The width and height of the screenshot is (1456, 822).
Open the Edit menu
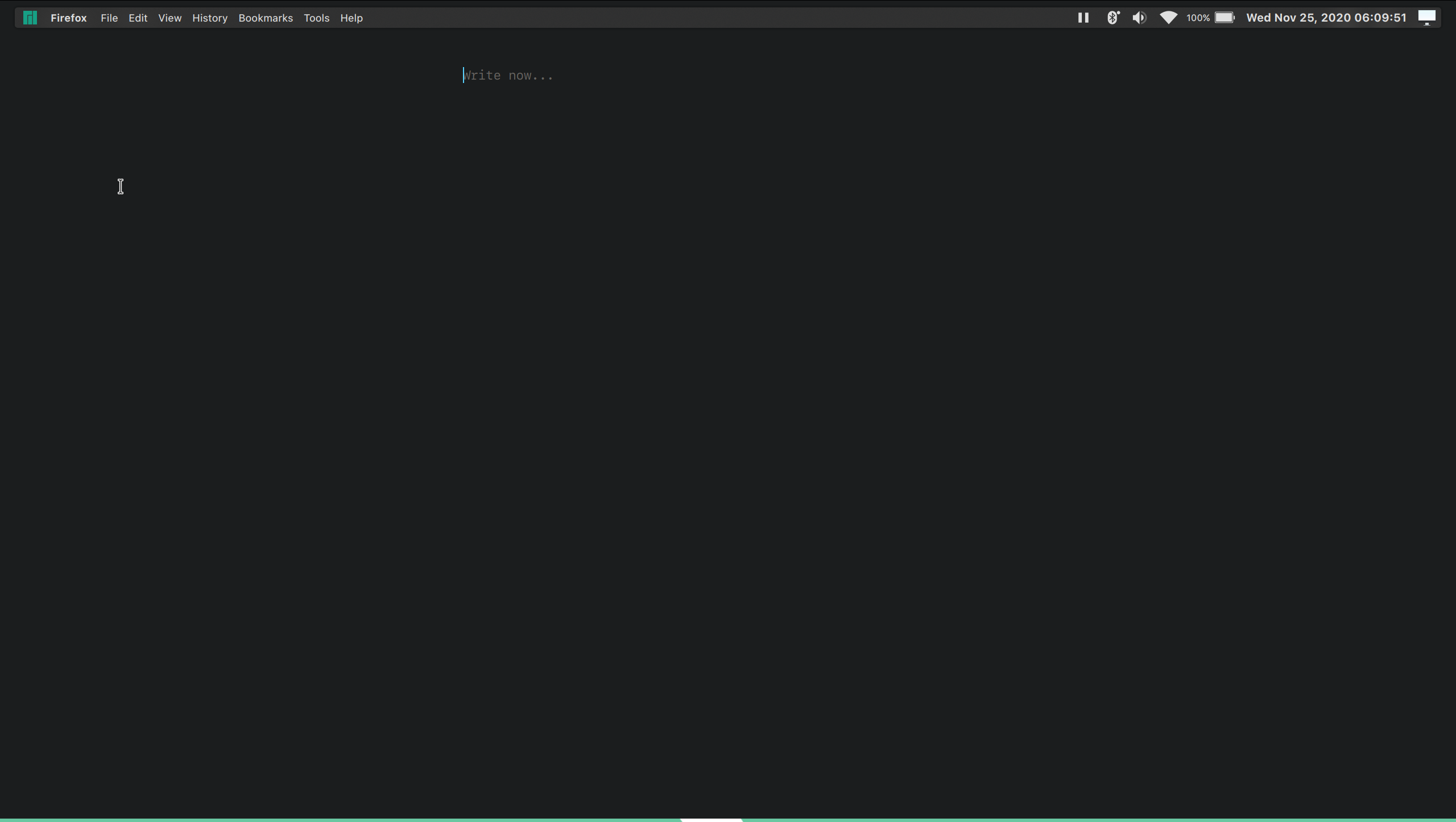pos(138,18)
